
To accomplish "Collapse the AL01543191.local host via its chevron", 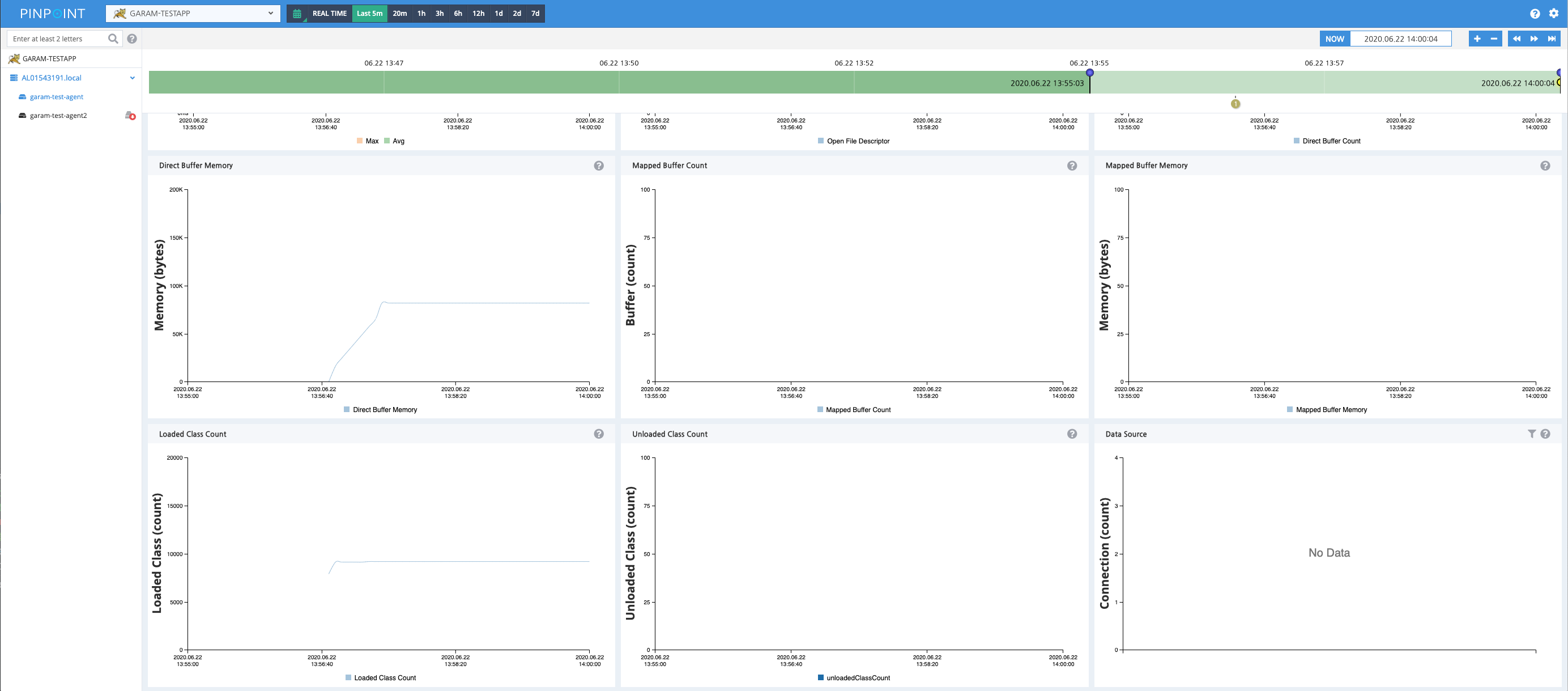I will [132, 78].
